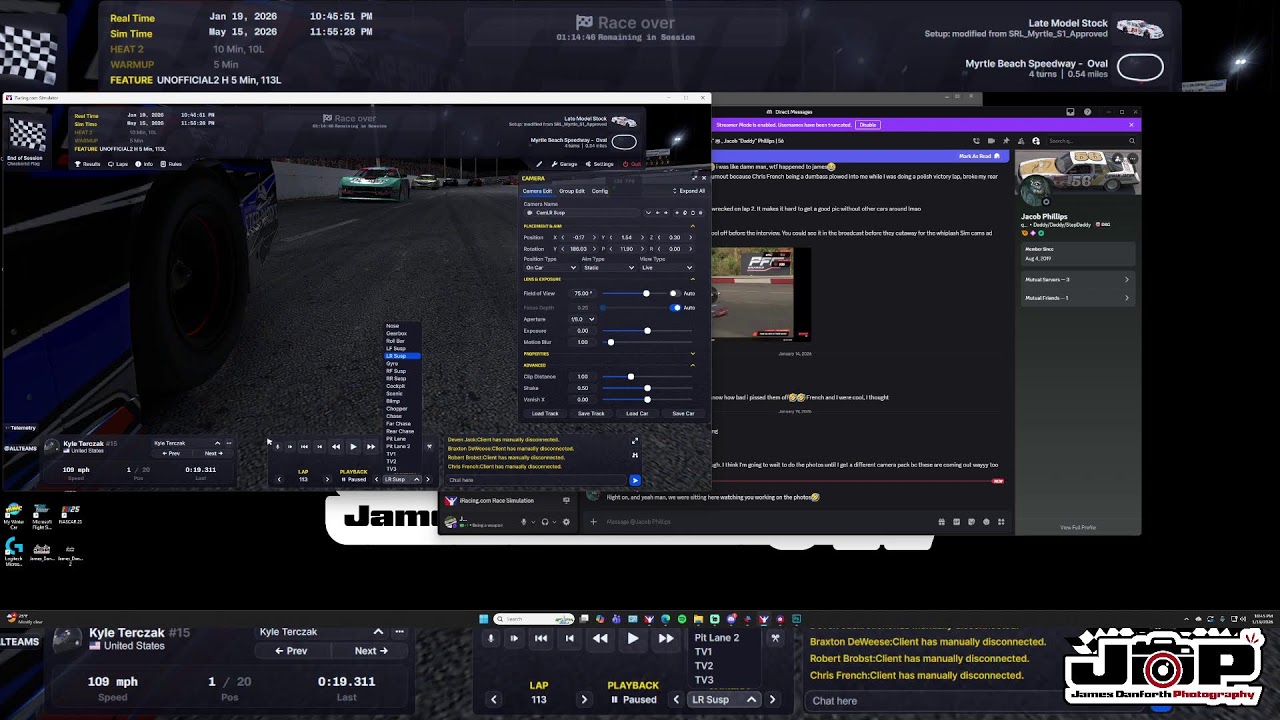Expand the Properties section
The width and height of the screenshot is (1280, 720).
pyautogui.click(x=693, y=354)
